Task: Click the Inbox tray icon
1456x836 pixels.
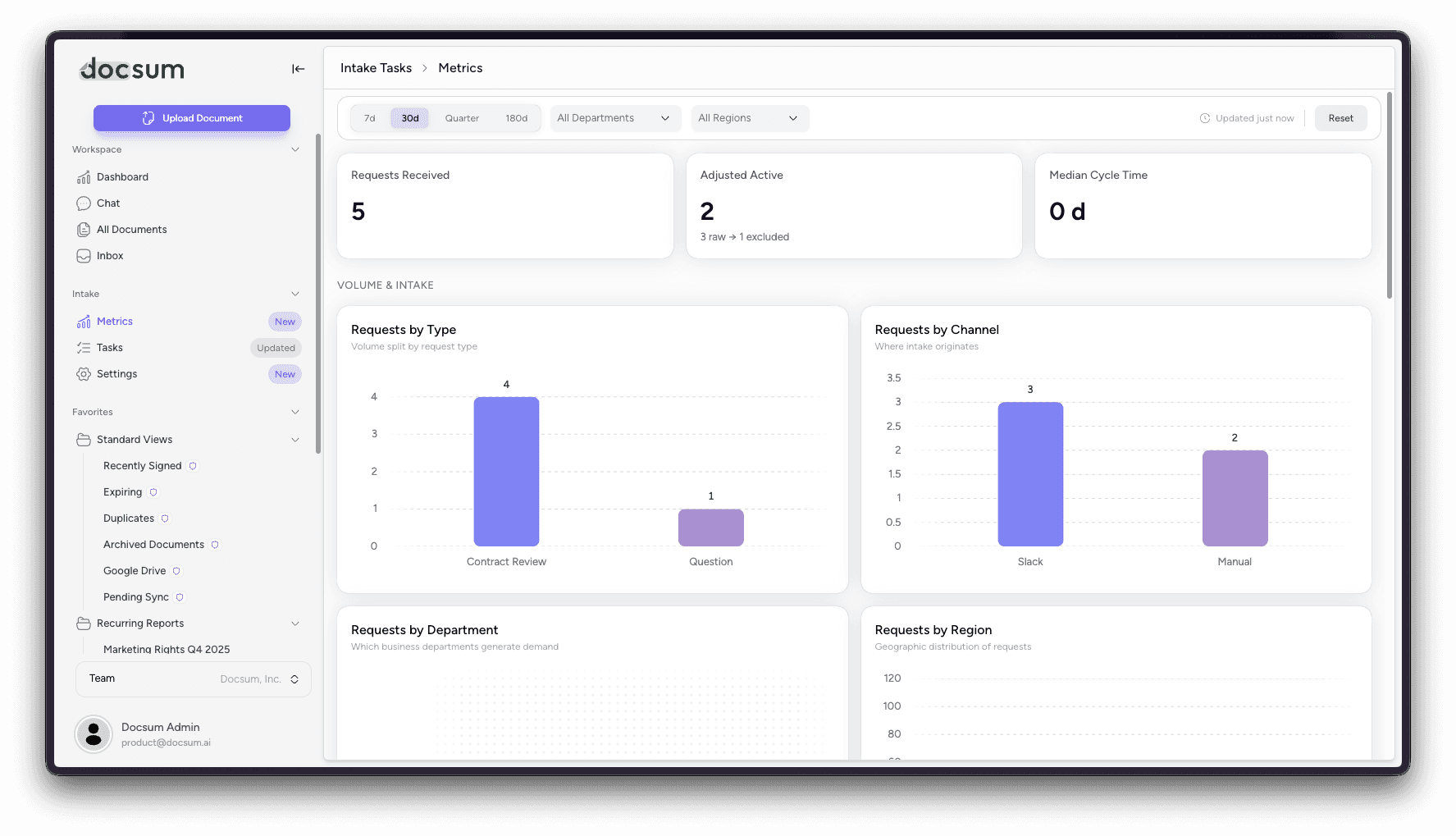Action: [84, 256]
